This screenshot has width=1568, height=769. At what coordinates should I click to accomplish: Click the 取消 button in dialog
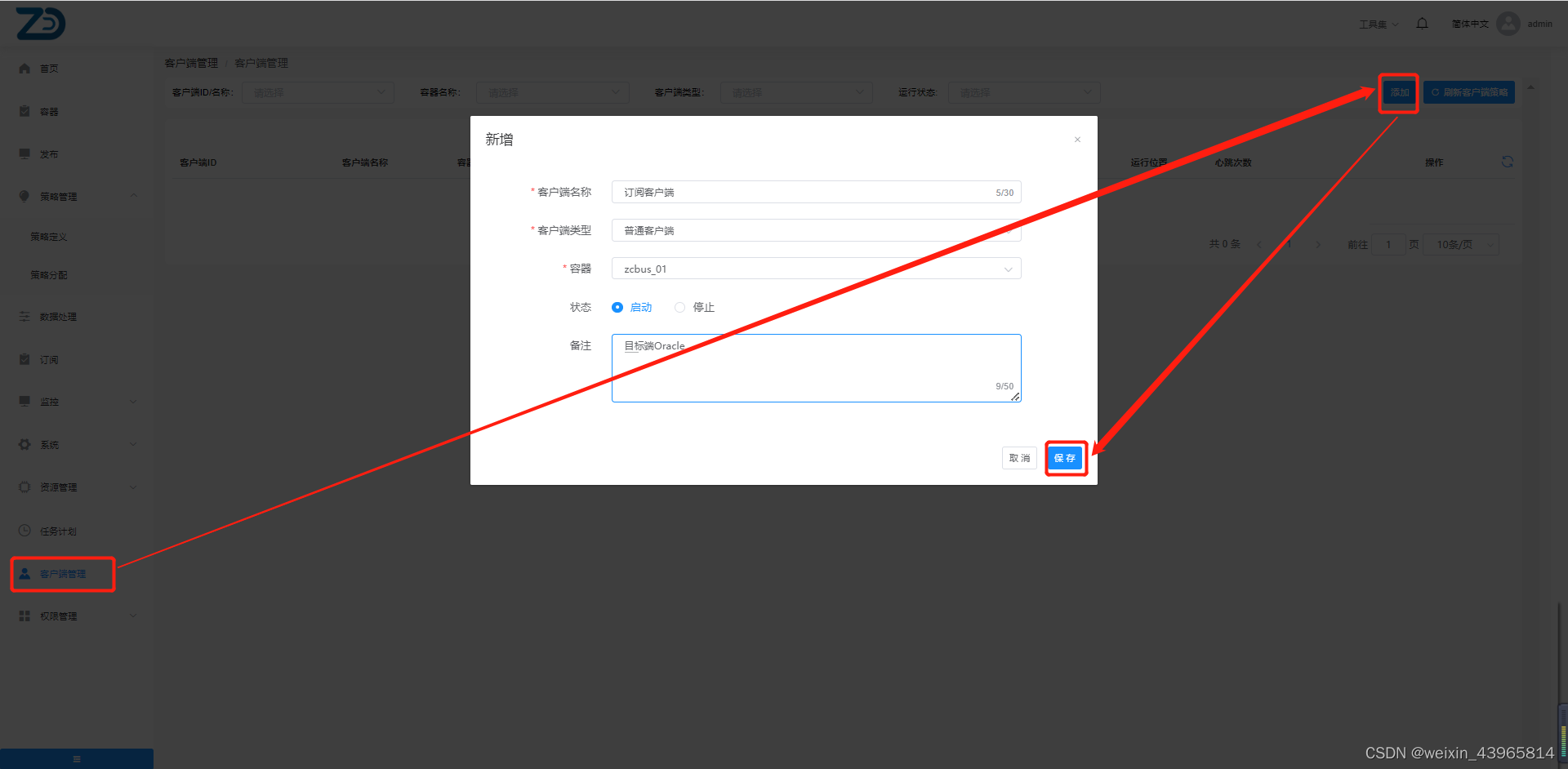point(1019,458)
